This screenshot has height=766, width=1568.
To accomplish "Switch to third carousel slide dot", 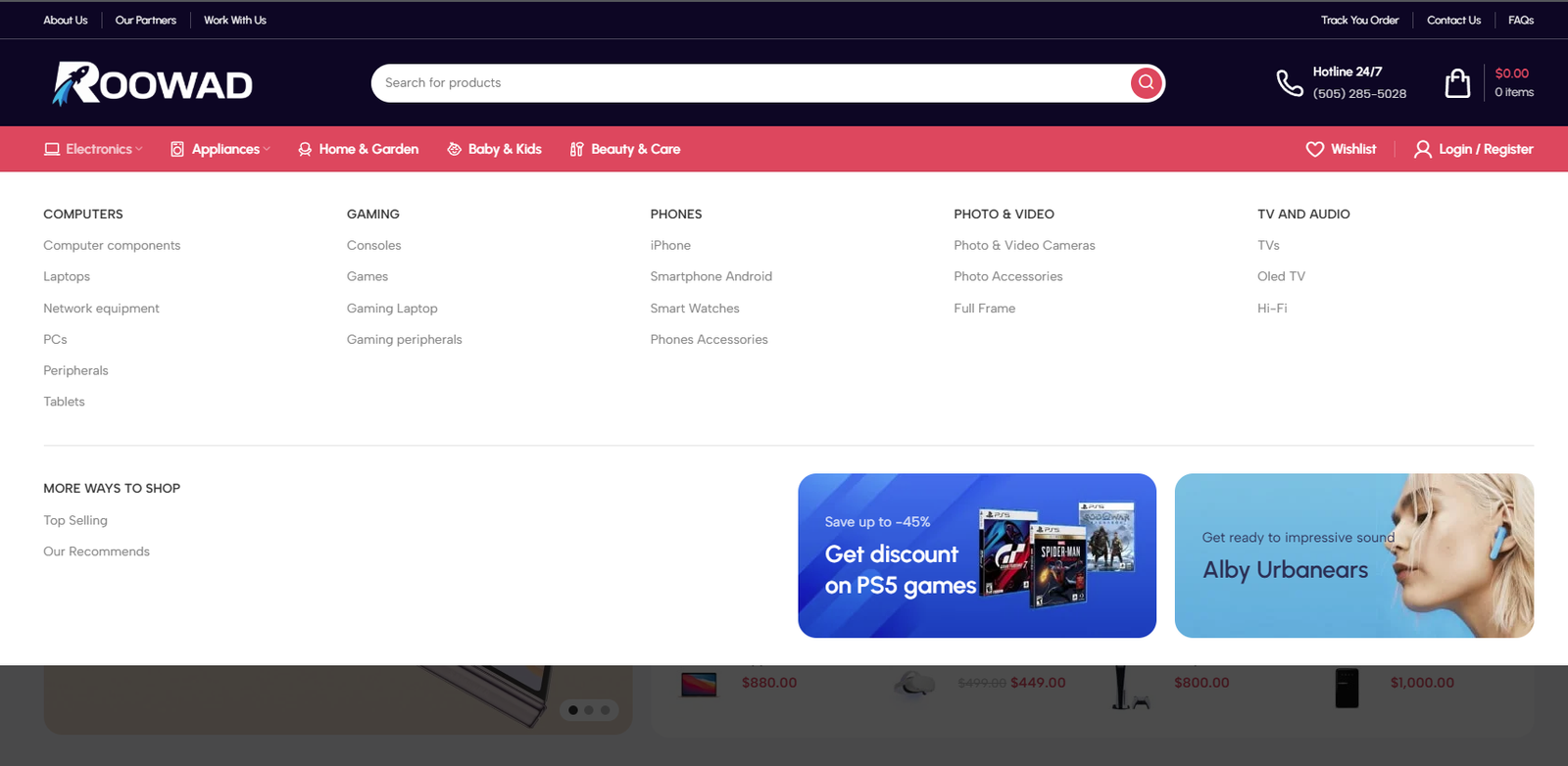I will tap(605, 710).
